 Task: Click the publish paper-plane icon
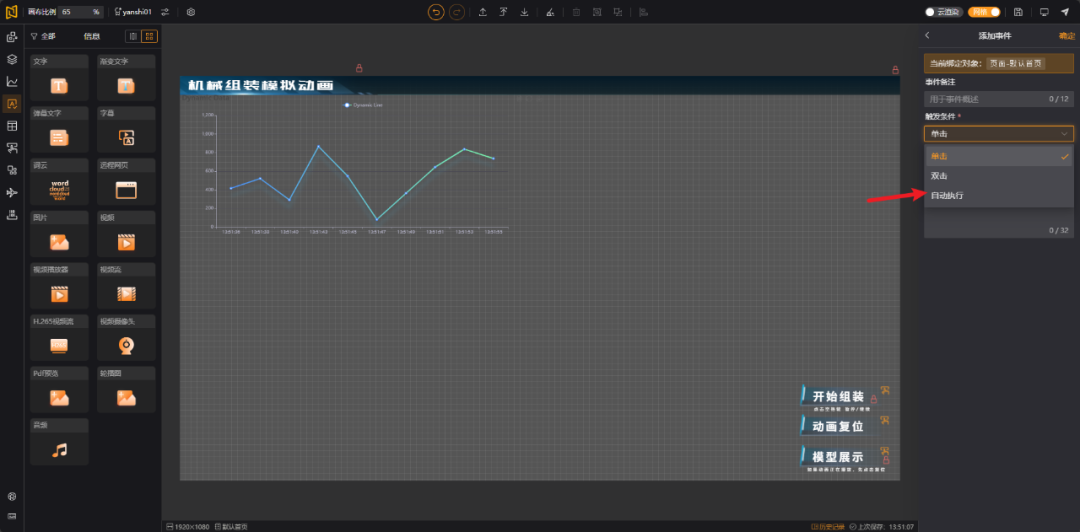coord(1065,12)
